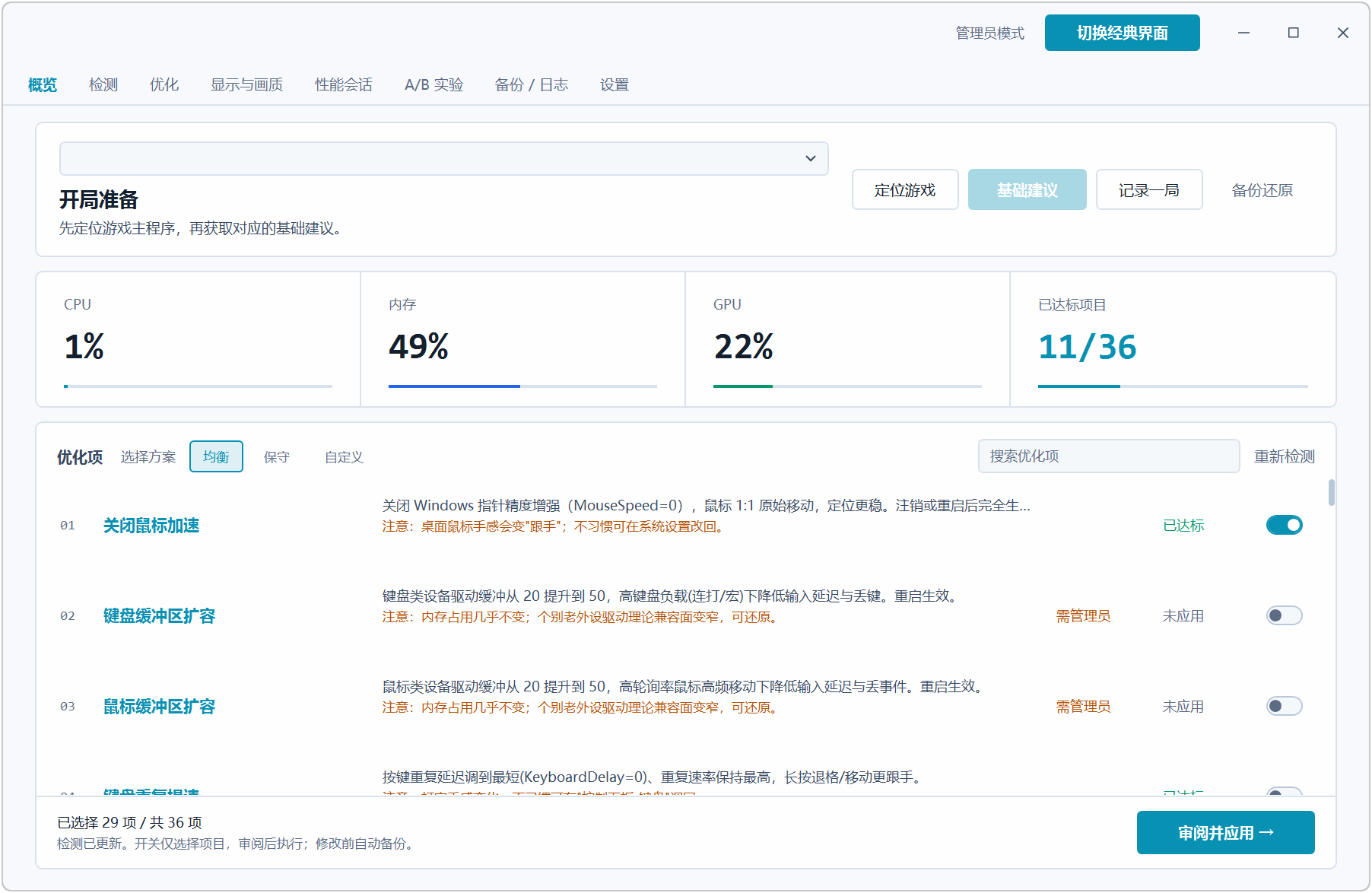Click the 11/36 已达标项目 value
This screenshot has width=1372, height=893.
pyautogui.click(x=1087, y=346)
